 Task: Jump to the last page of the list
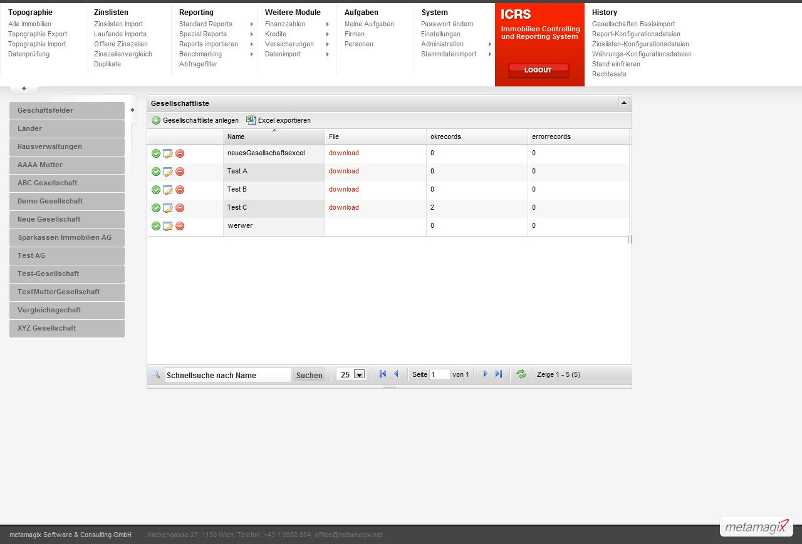coord(499,374)
